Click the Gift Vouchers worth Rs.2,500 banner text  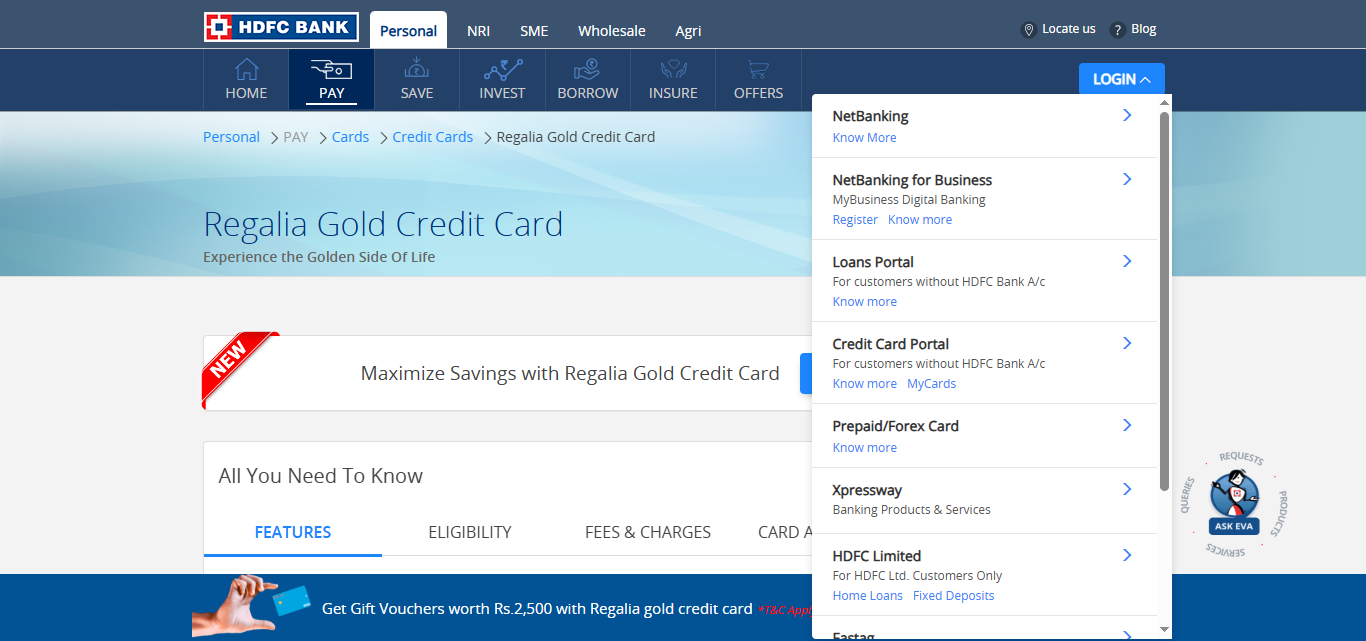(x=537, y=608)
